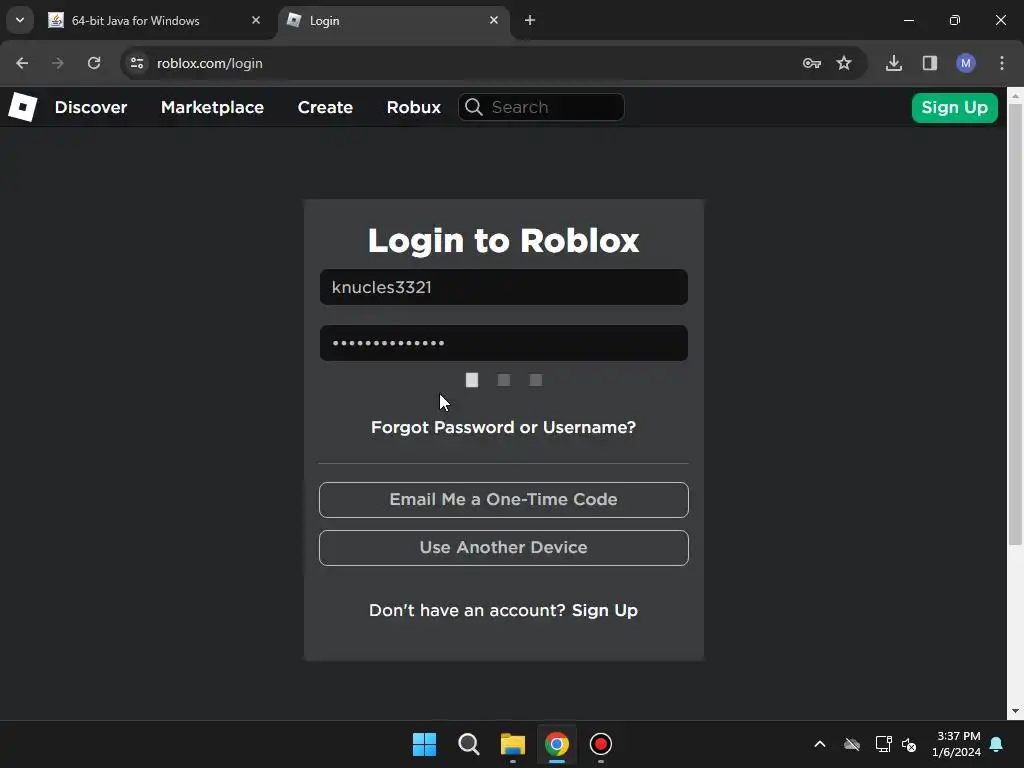Click the muted volume tray icon

tap(908, 744)
